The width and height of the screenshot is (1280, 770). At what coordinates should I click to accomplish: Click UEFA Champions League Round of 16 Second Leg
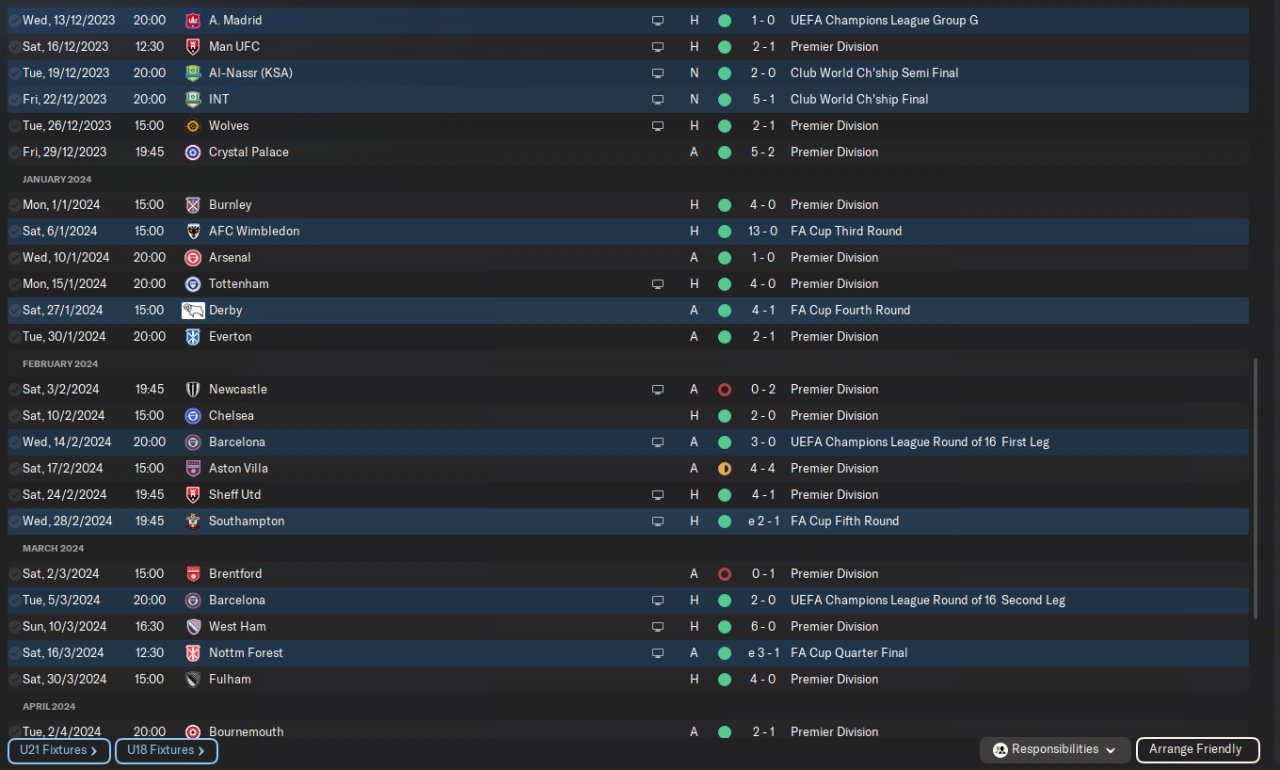[927, 600]
